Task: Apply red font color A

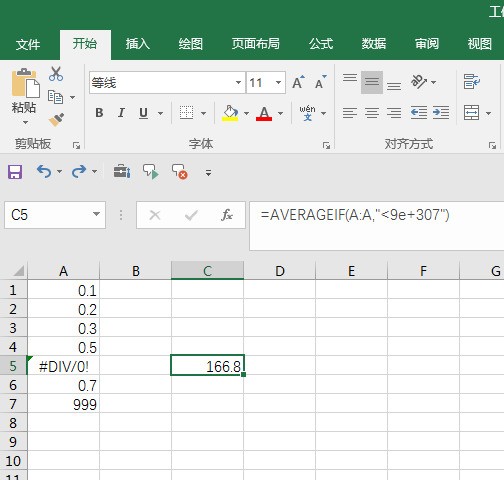Action: [264, 113]
